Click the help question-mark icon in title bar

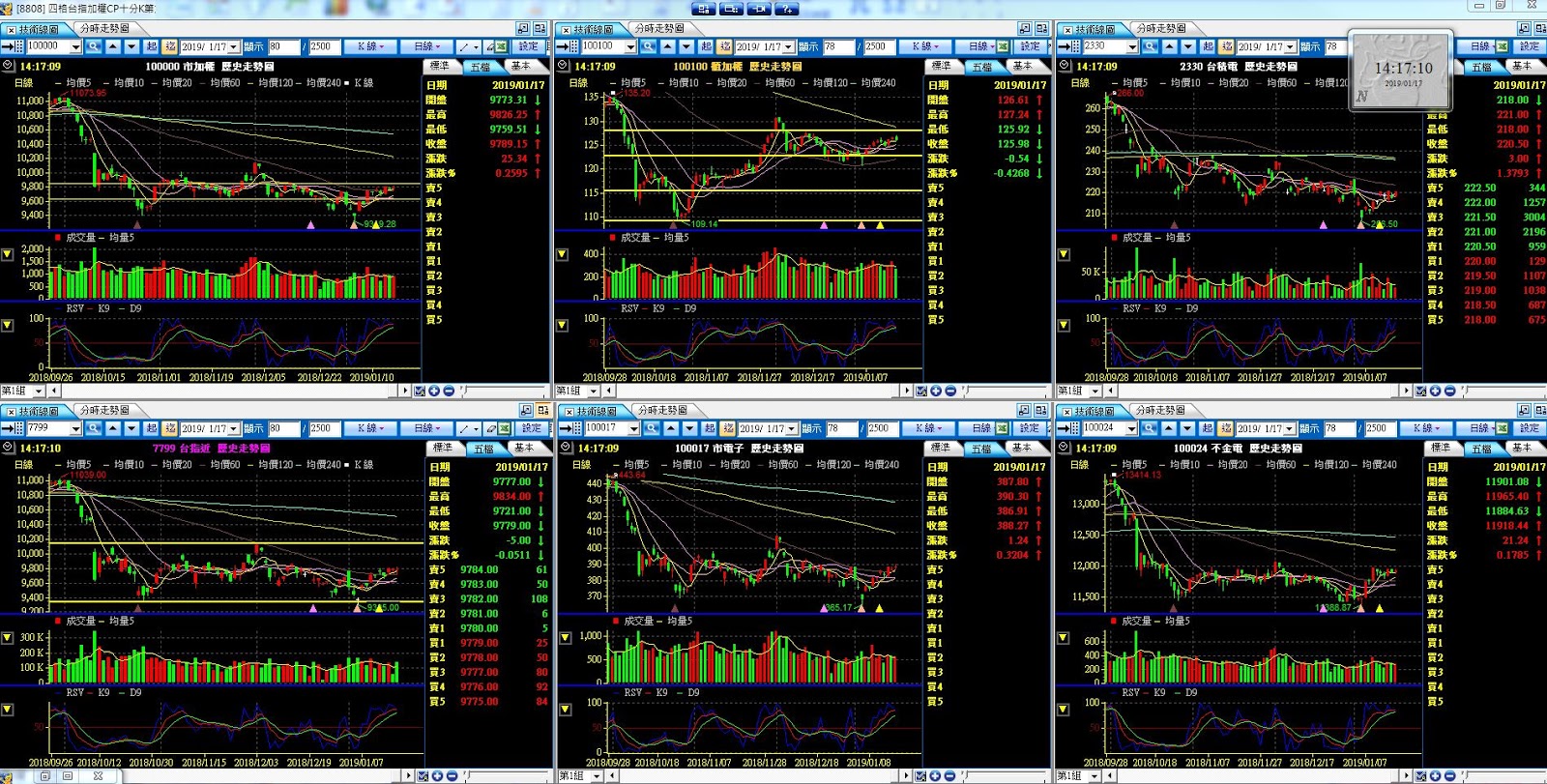pos(788,8)
